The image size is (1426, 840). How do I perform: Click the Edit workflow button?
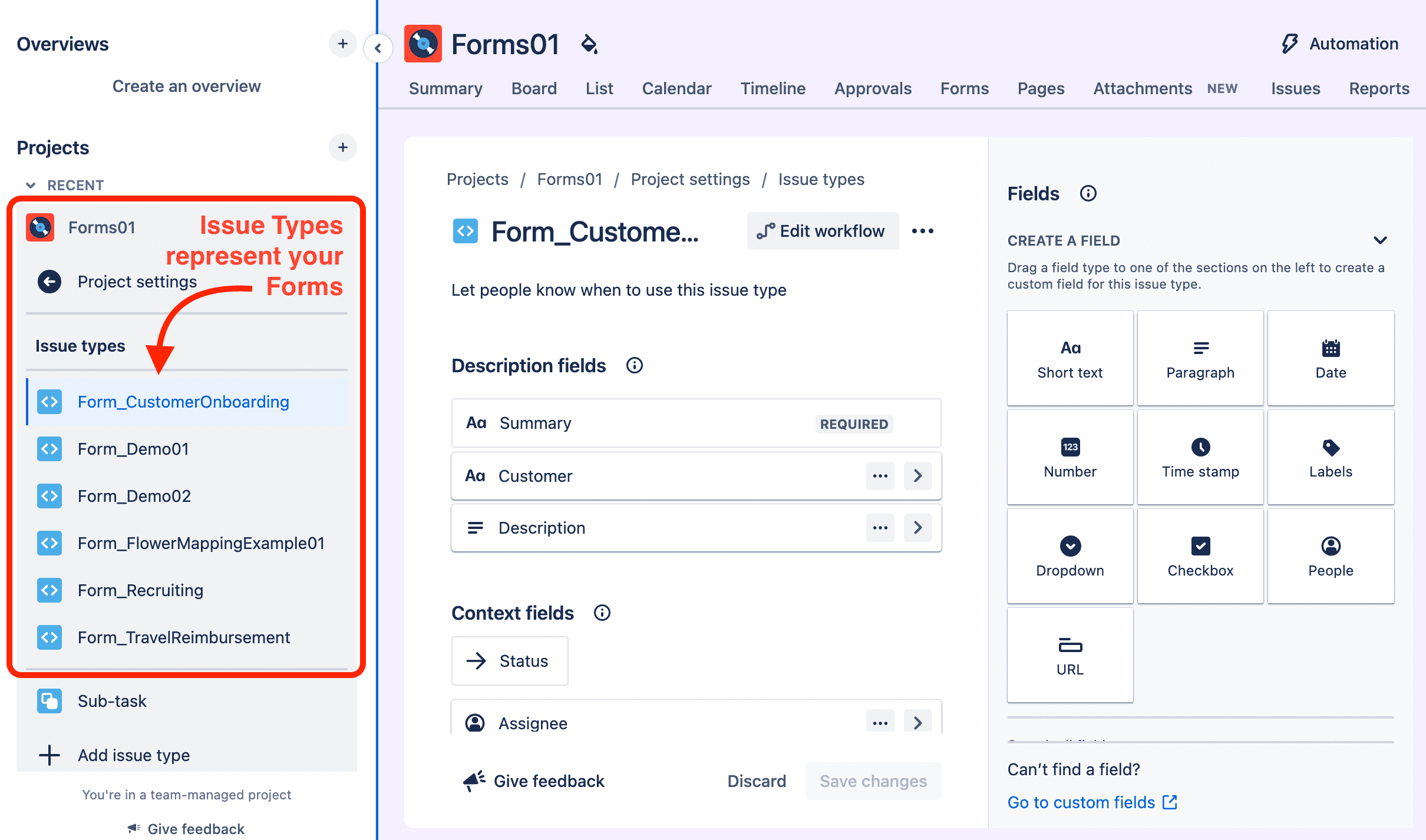[x=823, y=231]
